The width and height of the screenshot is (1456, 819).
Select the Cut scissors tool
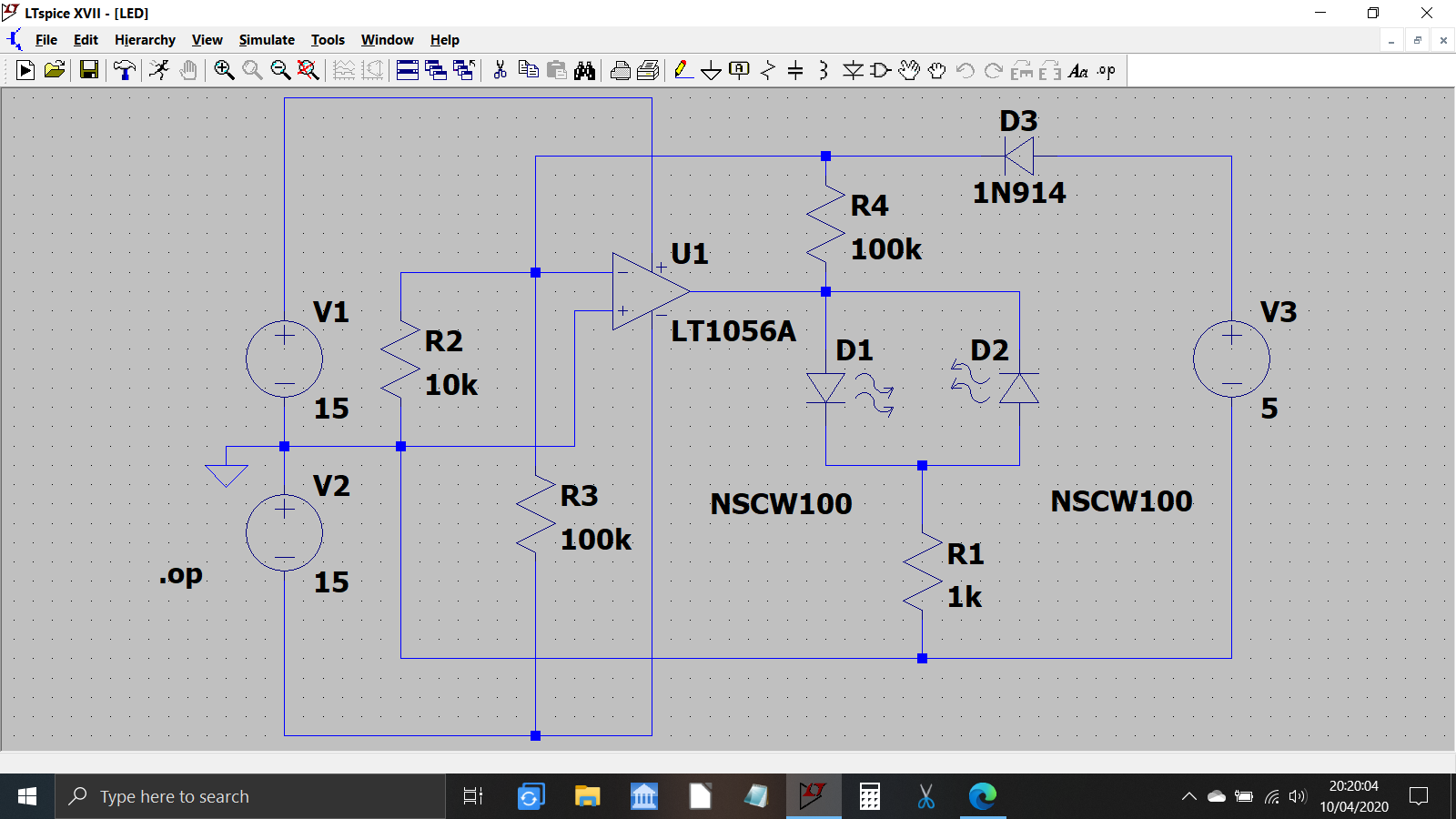500,70
